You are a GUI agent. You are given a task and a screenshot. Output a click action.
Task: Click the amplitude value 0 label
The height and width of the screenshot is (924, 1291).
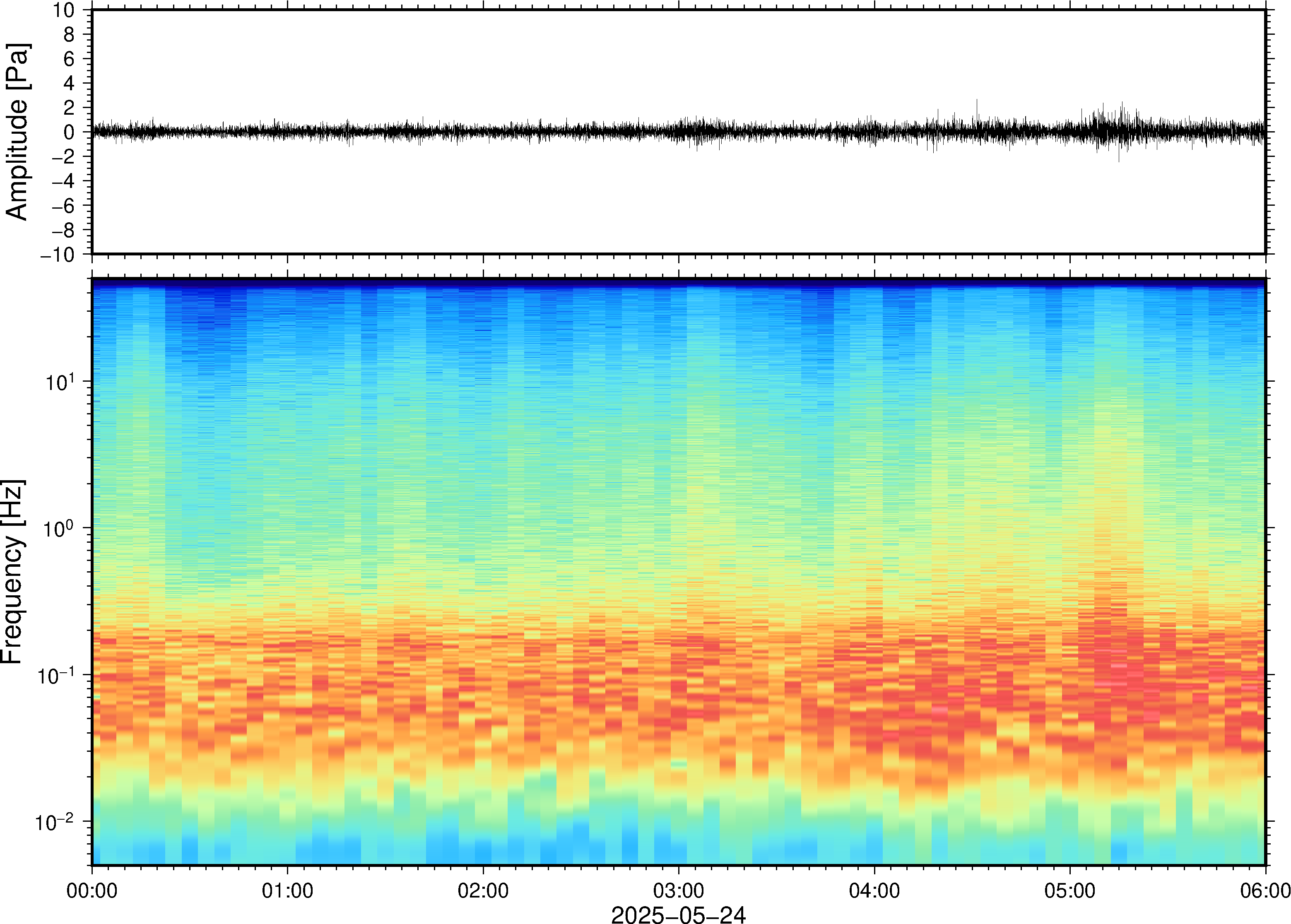[x=70, y=132]
